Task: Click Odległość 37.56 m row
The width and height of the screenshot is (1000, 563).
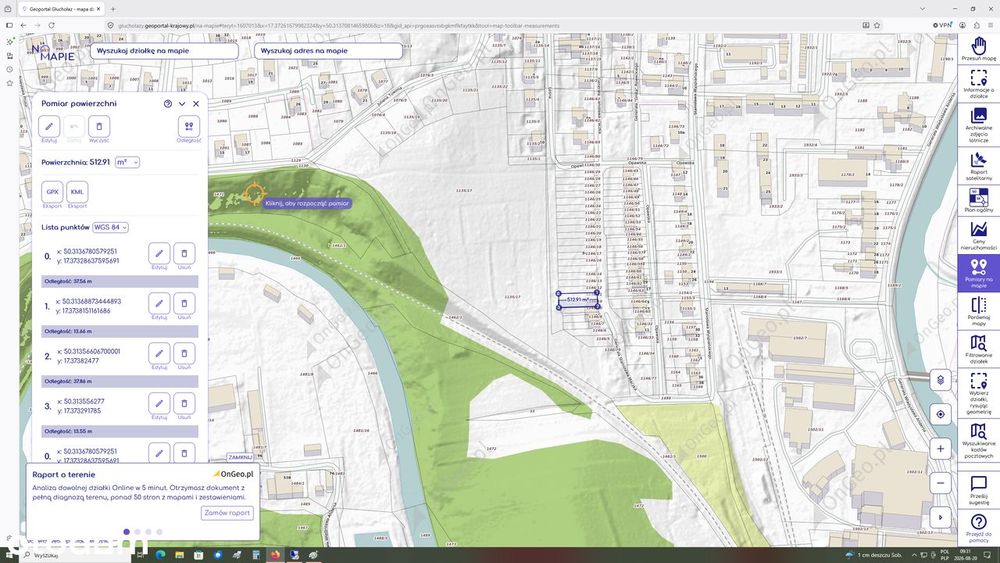Action: (x=119, y=281)
